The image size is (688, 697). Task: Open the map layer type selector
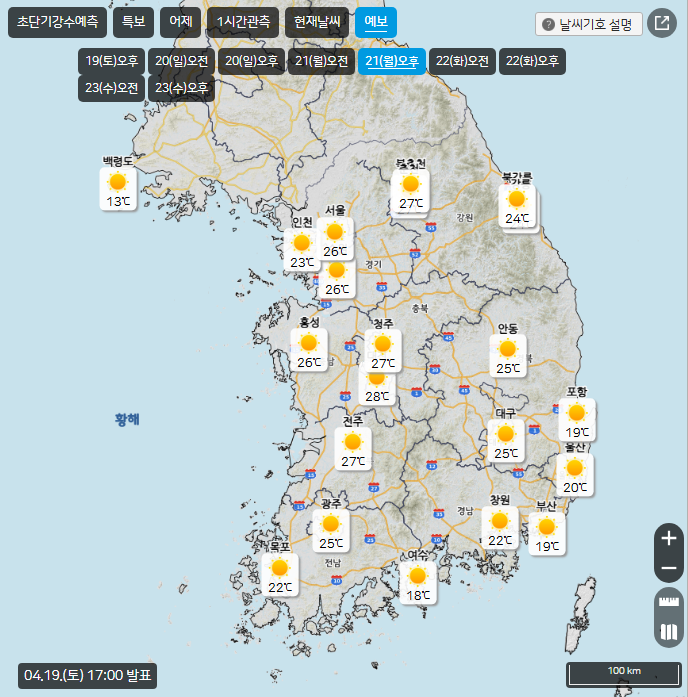669,632
